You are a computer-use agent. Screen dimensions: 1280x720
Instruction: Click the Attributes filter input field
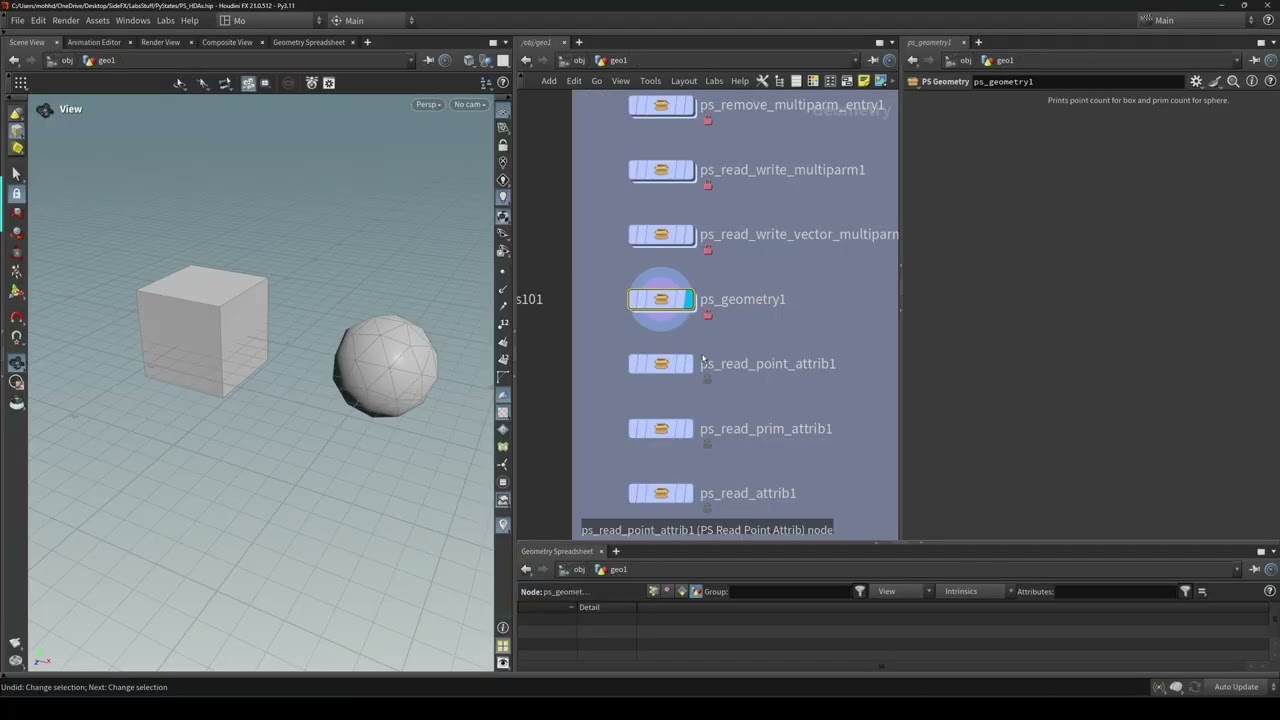[x=1116, y=591]
